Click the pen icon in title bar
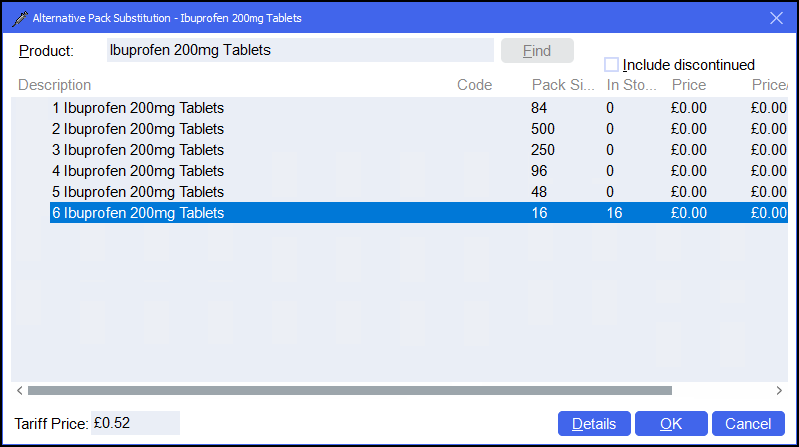 tap(19, 18)
